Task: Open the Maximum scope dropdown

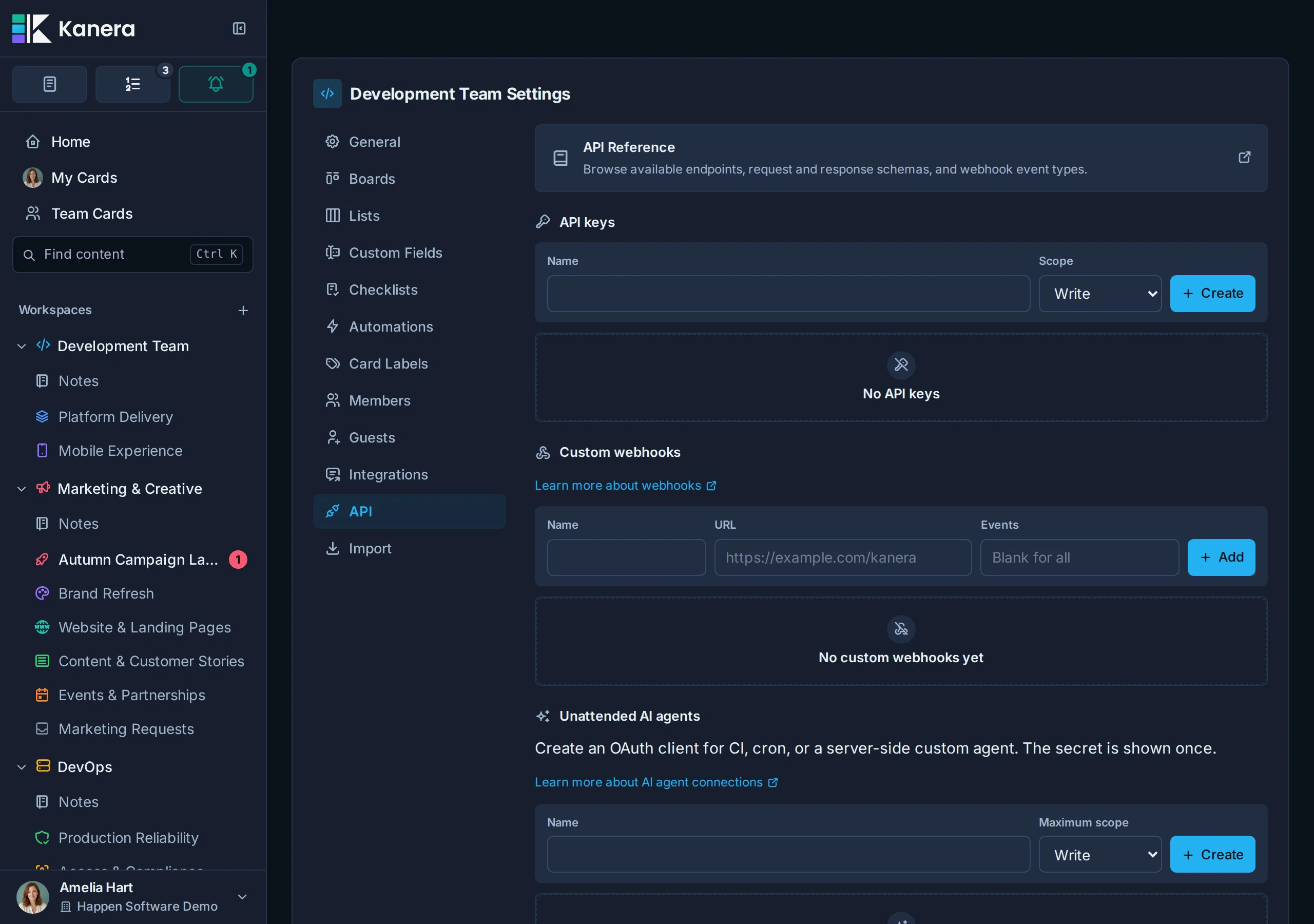Action: pos(1100,854)
